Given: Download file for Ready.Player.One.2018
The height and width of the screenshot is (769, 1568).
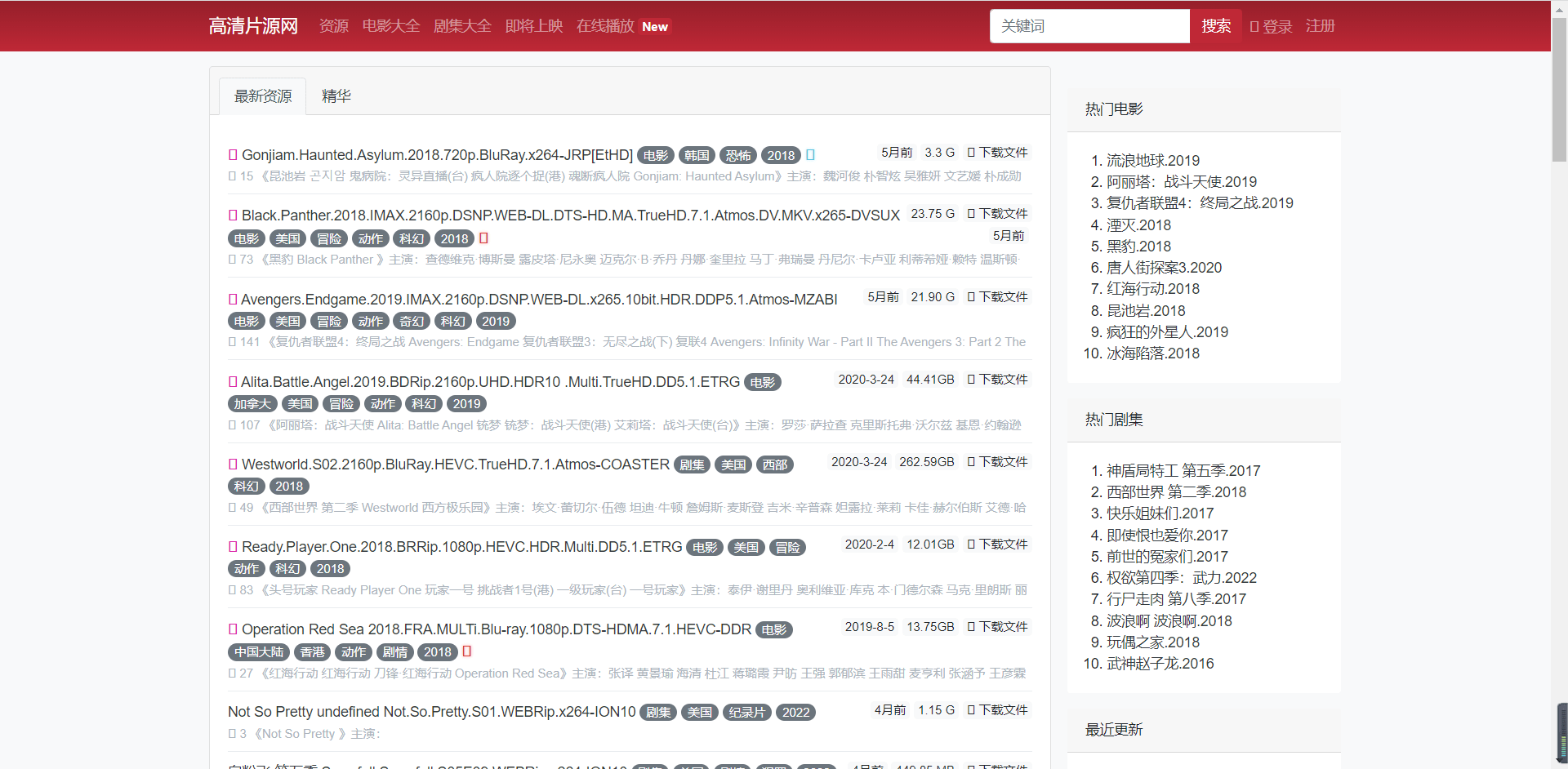Looking at the screenshot, I should pos(997,545).
